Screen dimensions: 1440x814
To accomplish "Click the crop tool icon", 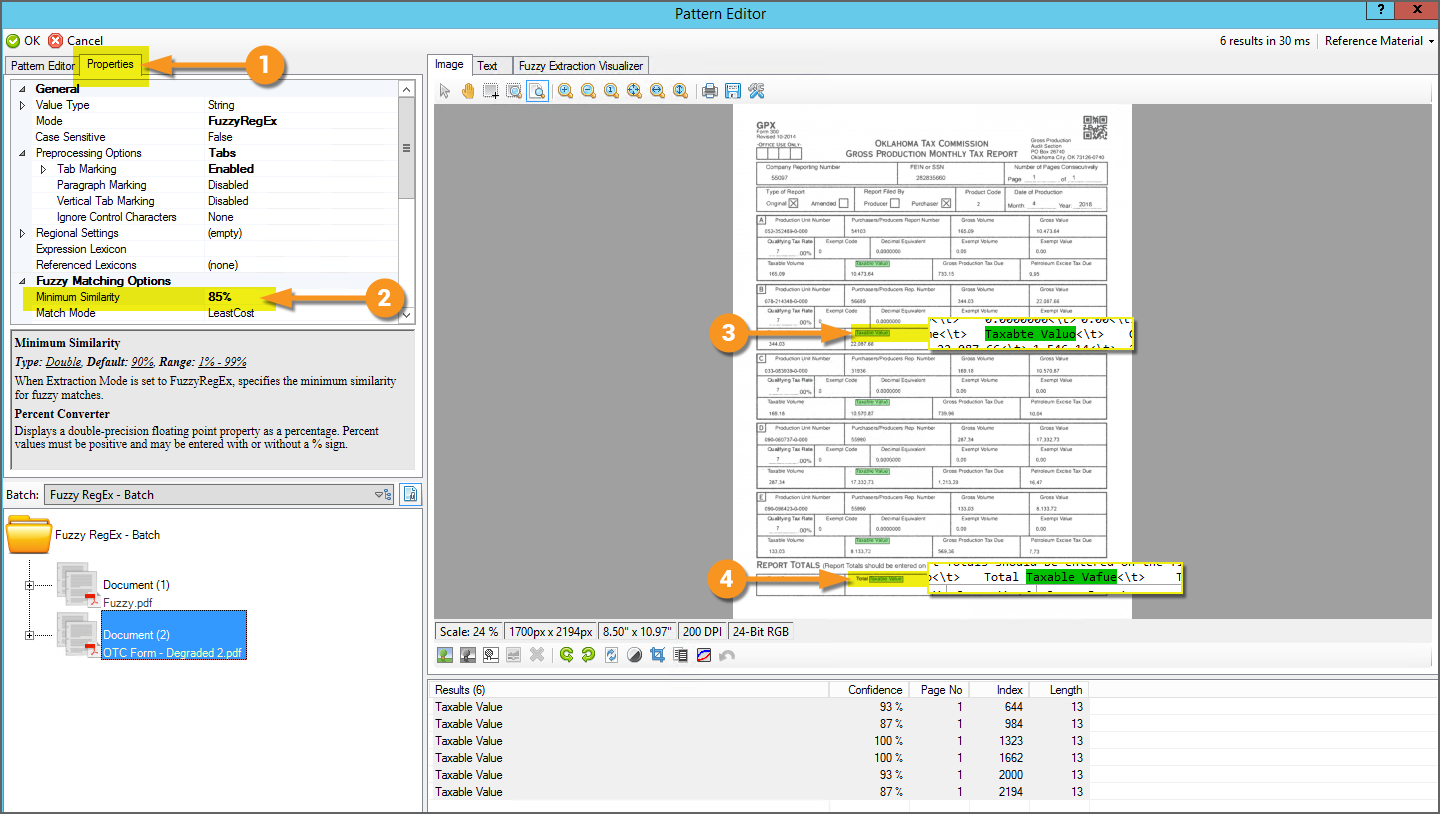I will point(657,655).
